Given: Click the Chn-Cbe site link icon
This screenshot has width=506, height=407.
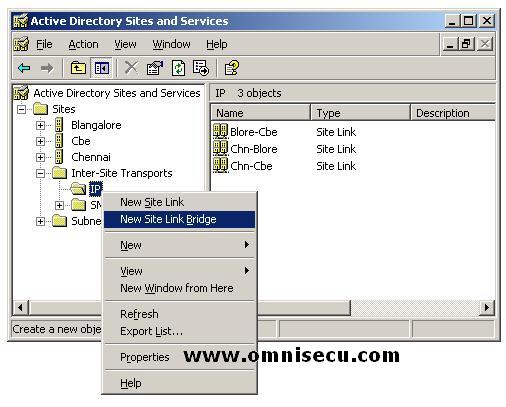Looking at the screenshot, I should coord(220,165).
